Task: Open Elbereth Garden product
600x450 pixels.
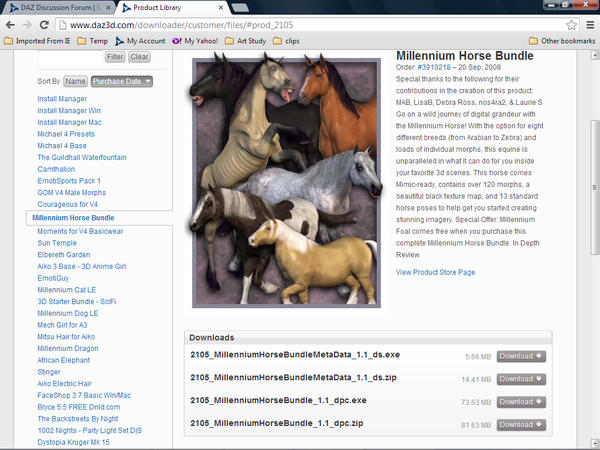Action: click(x=64, y=254)
